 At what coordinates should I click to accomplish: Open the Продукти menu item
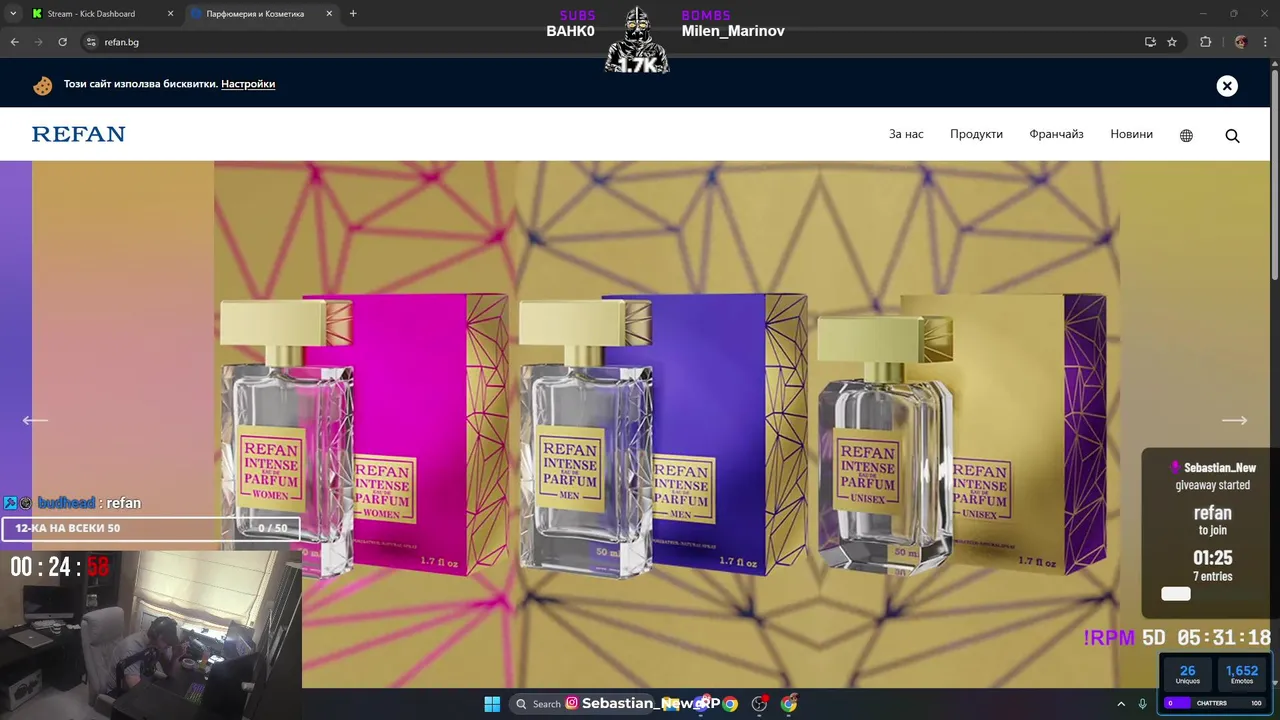(x=976, y=134)
